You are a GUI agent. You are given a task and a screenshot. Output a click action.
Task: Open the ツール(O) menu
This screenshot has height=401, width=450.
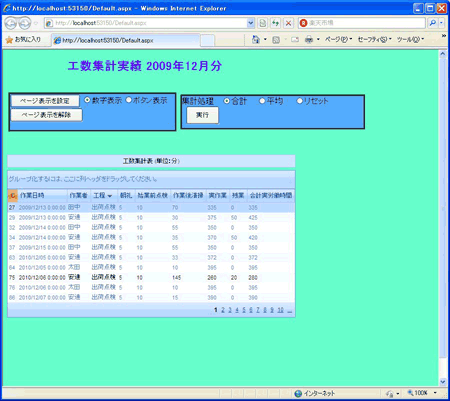(410, 40)
